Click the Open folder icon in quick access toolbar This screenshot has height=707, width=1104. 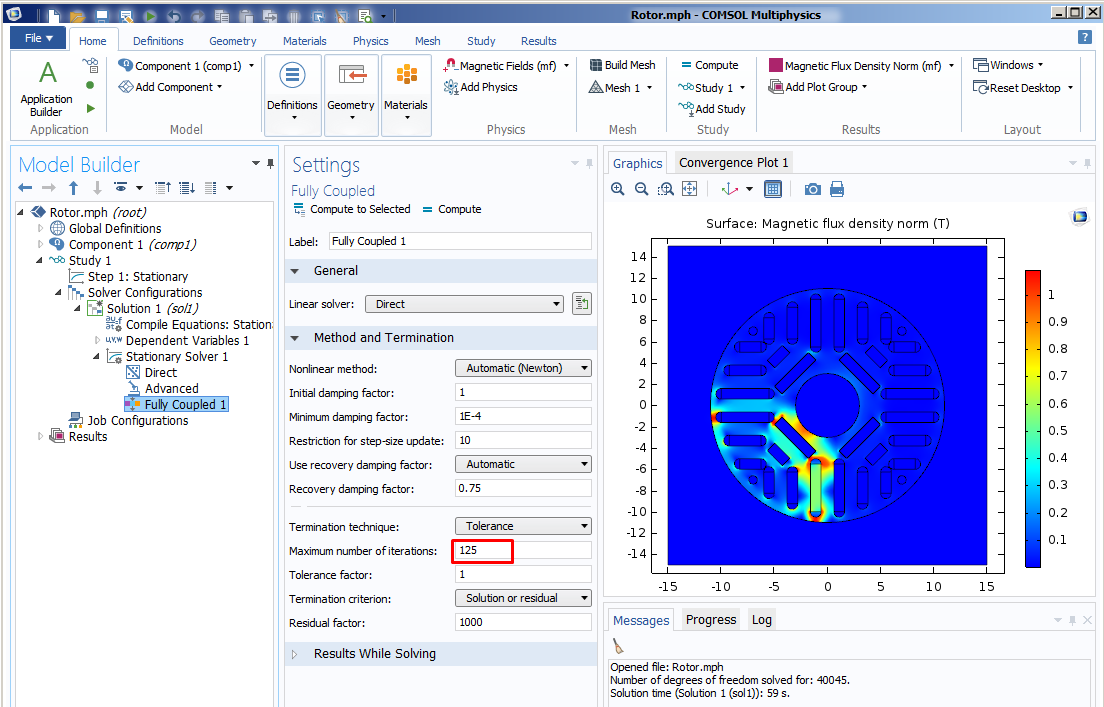(x=77, y=15)
